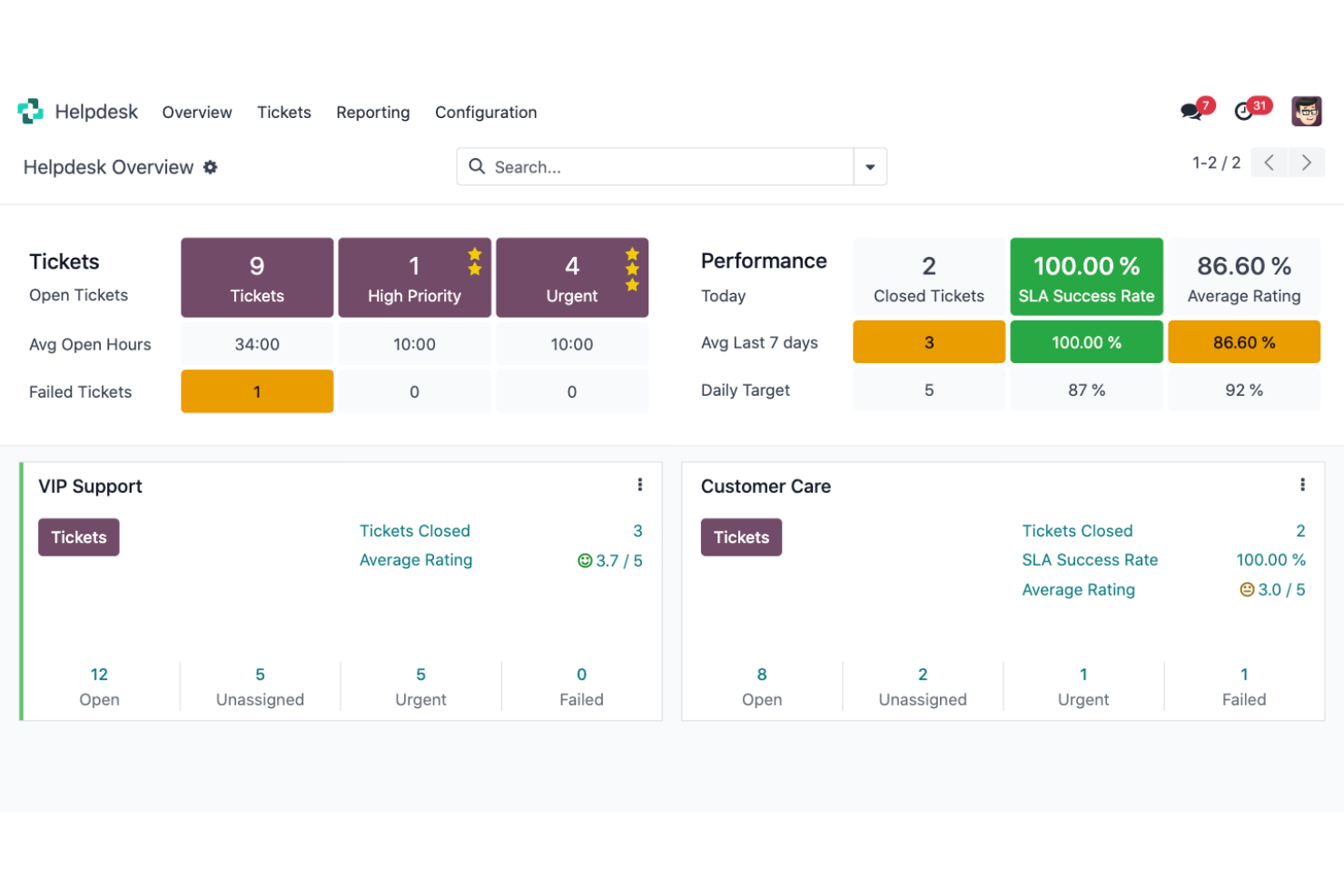1344x896 pixels.
Task: Open VIP Support 12 Open tickets
Action: (x=99, y=687)
